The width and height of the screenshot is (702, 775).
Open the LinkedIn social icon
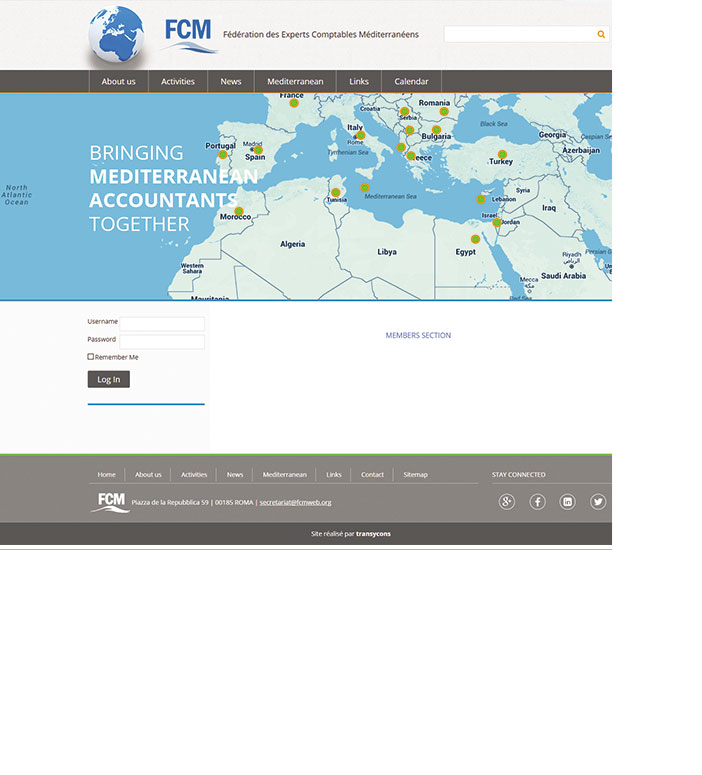click(568, 502)
